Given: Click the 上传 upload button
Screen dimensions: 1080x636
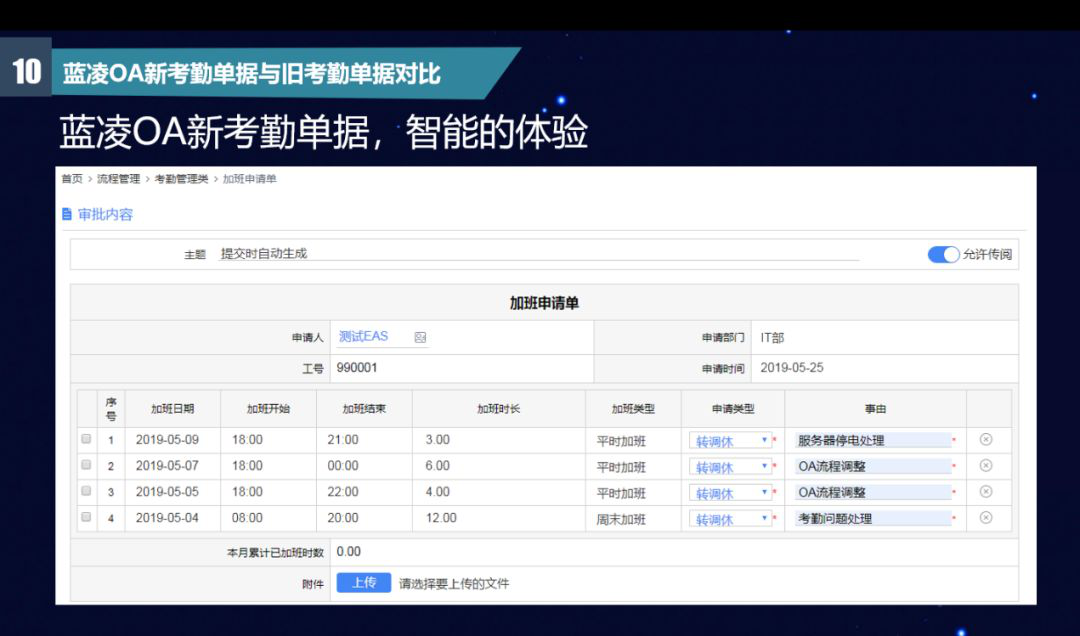Looking at the screenshot, I should 363,582.
